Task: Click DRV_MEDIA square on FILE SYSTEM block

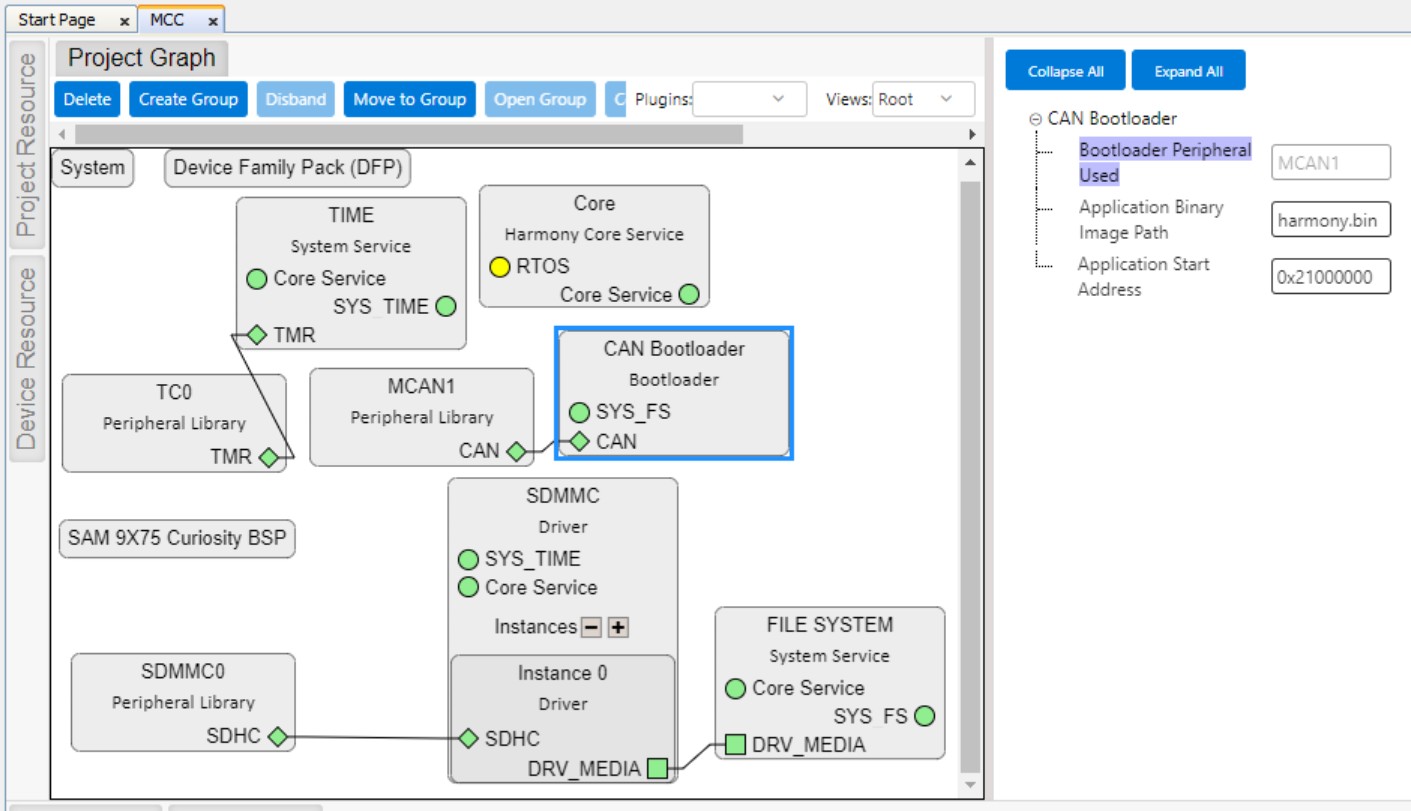Action: tap(735, 745)
